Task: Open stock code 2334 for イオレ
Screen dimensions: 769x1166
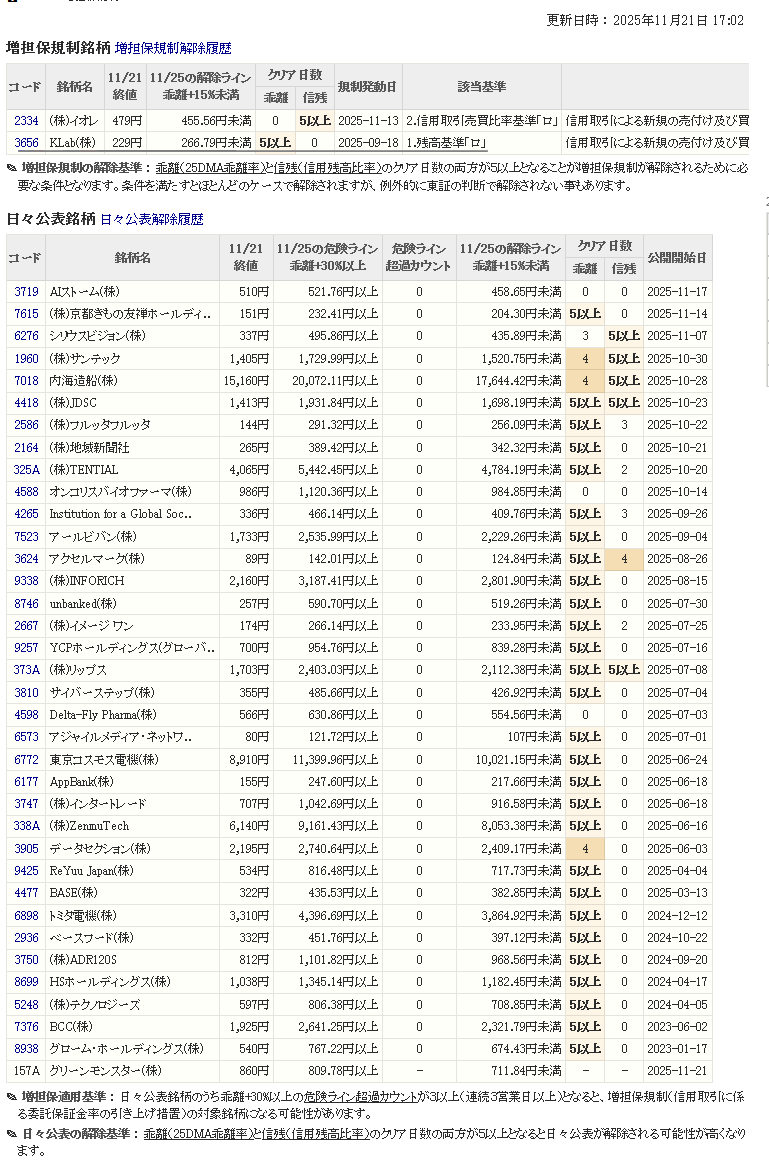Action: pyautogui.click(x=26, y=121)
